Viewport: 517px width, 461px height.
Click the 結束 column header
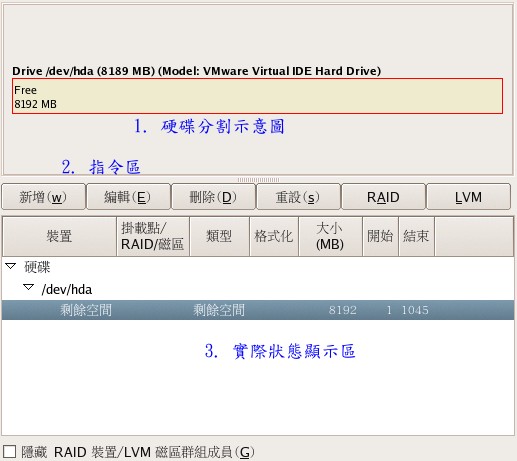tap(416, 236)
